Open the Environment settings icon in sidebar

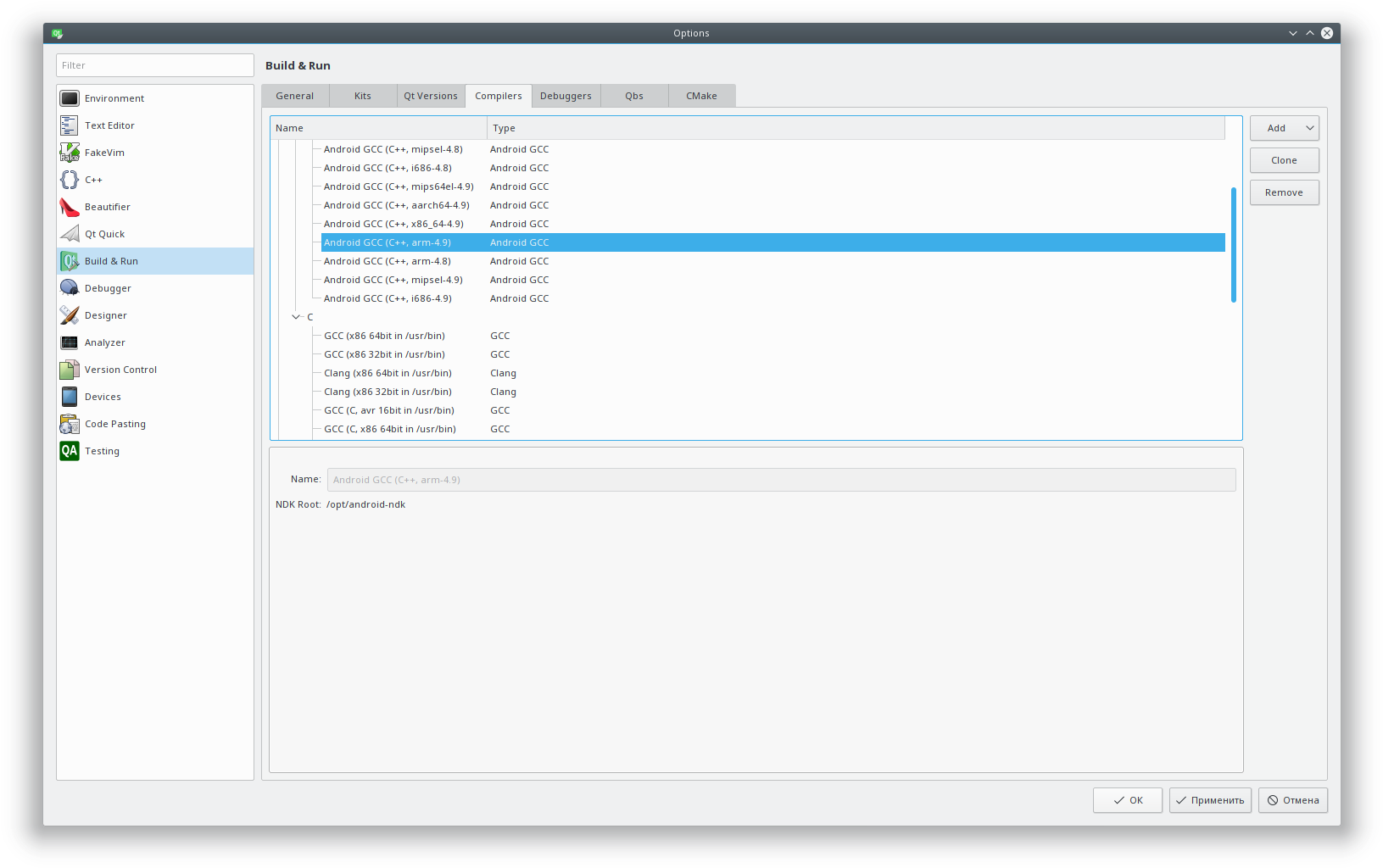point(69,97)
